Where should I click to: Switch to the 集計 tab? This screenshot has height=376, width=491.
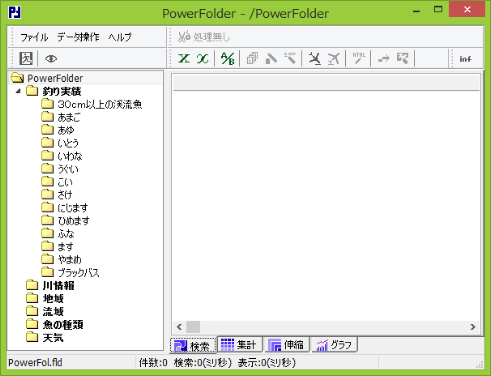pos(240,344)
